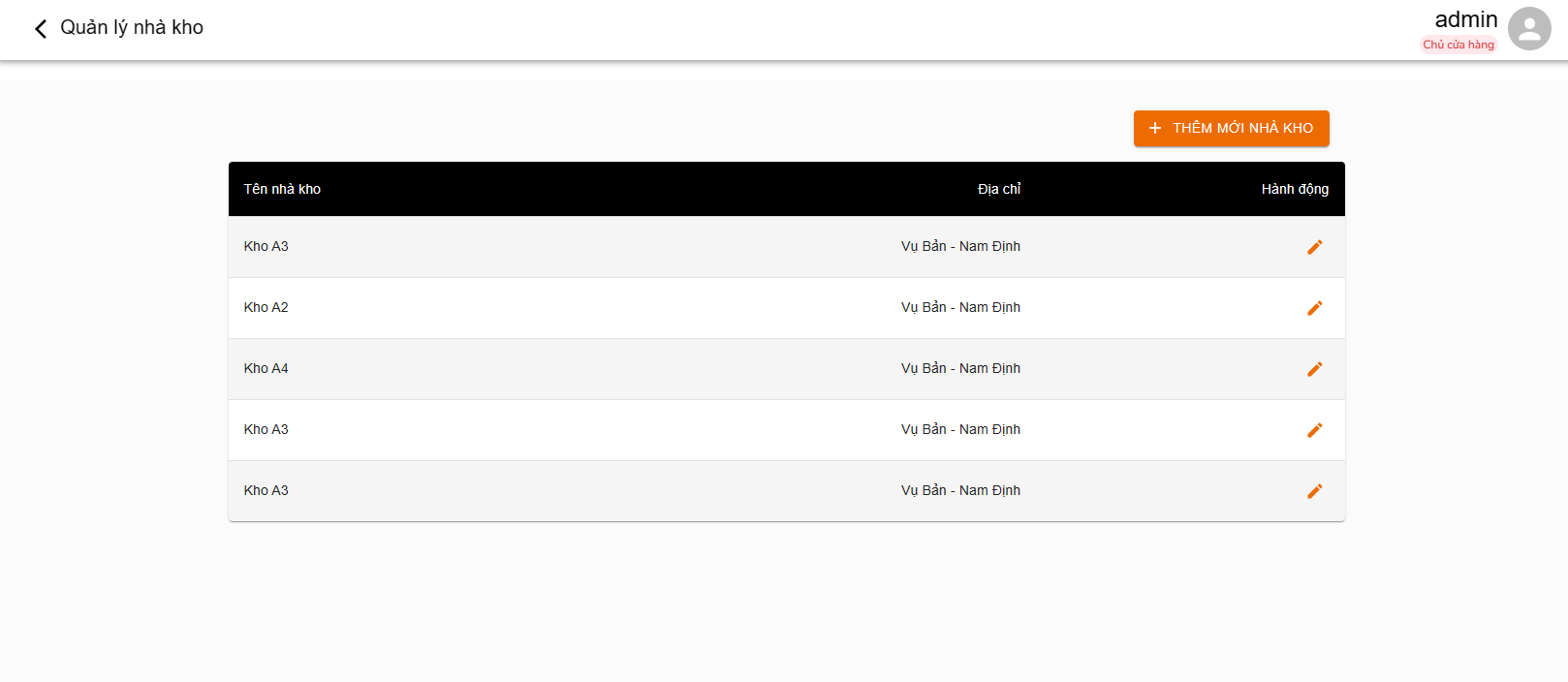Screen dimensions: 1568x682
Task: Click the address cell of the last row
Action: click(960, 490)
